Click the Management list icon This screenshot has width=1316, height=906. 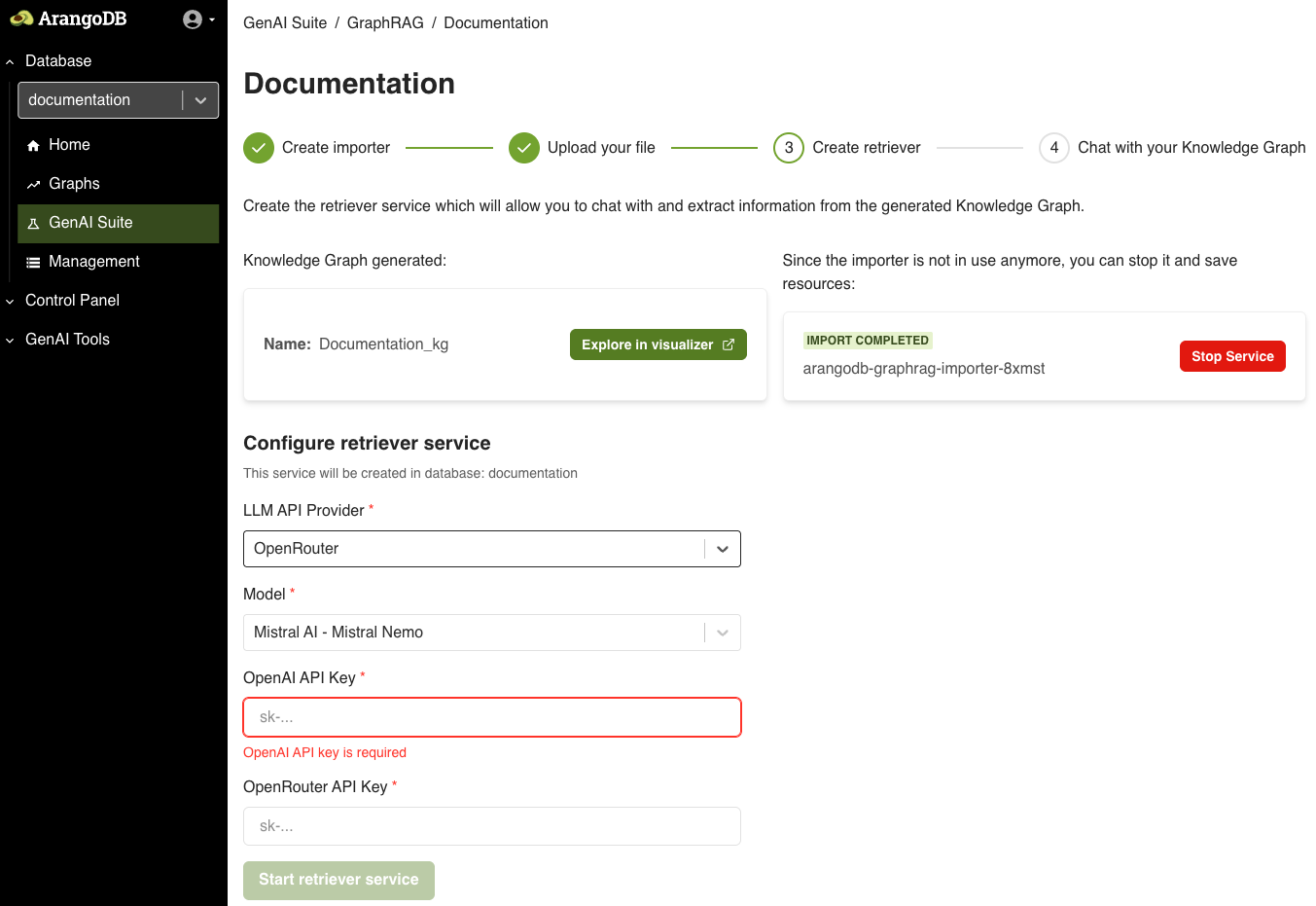33,262
